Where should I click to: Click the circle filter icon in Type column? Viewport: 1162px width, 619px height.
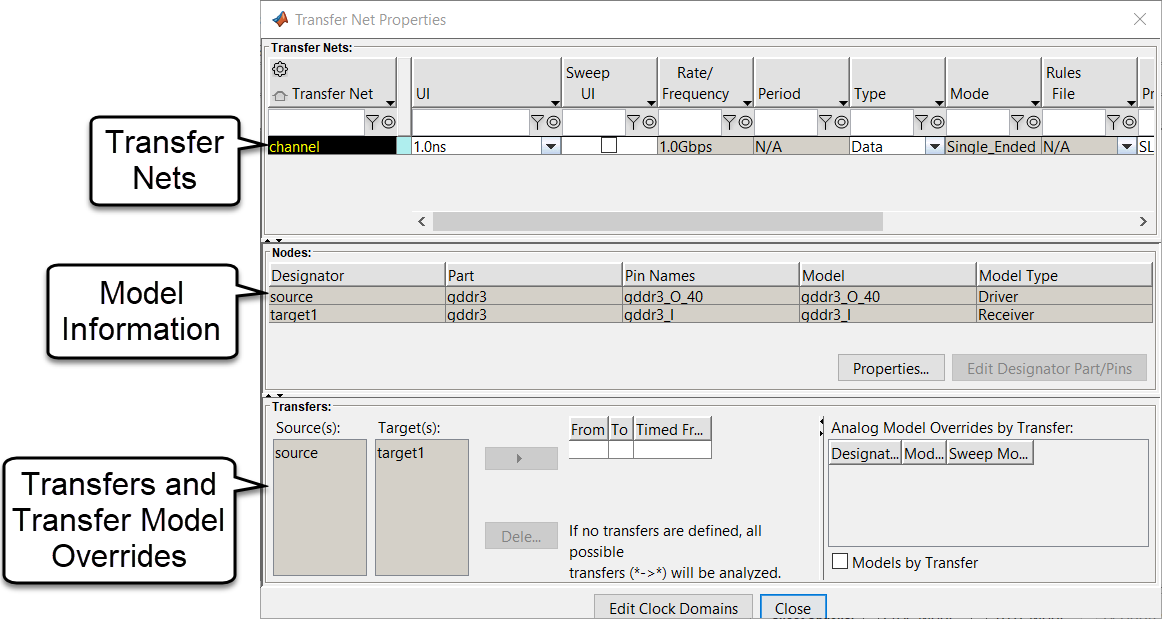pyautogui.click(x=937, y=122)
